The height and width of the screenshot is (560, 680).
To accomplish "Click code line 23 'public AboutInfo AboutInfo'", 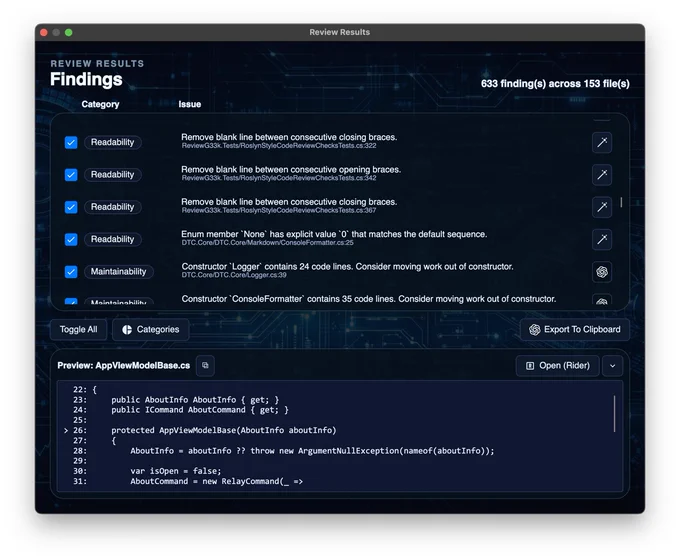I will tap(195, 400).
